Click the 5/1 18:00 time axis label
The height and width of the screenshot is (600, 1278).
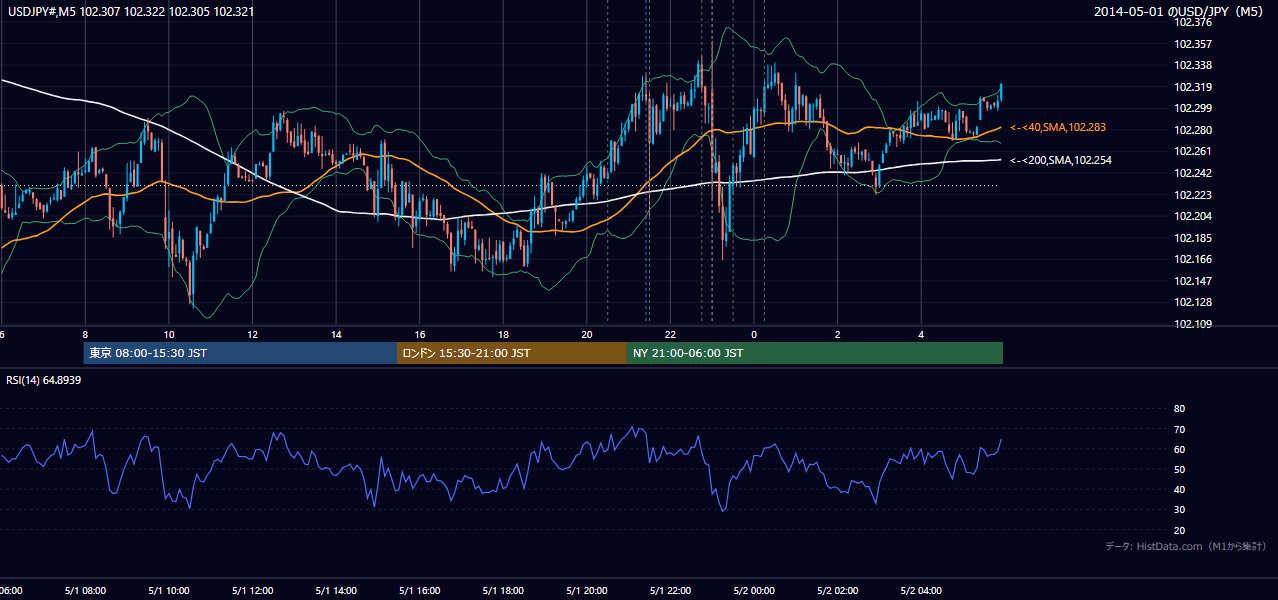click(x=503, y=591)
